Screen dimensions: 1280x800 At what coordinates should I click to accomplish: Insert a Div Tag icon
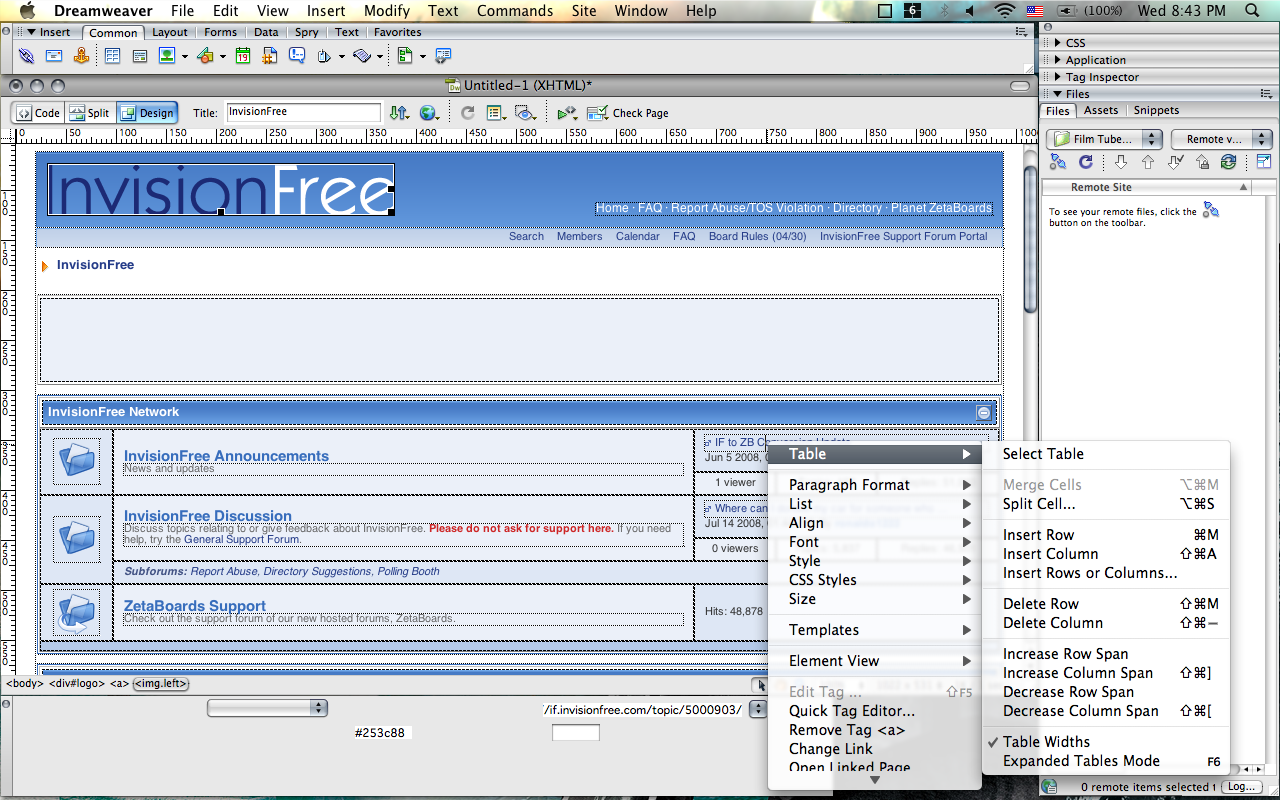(139, 56)
